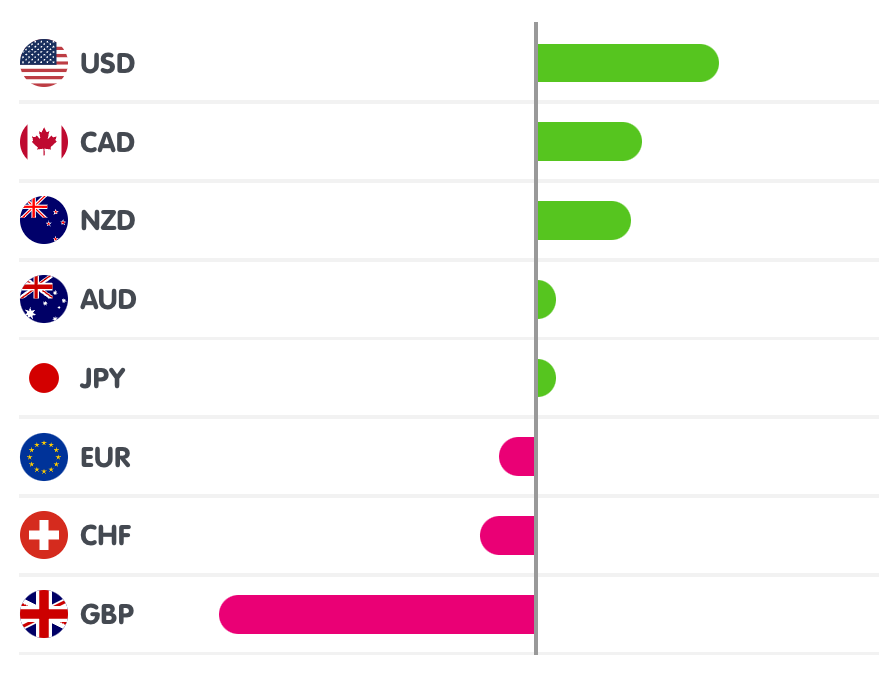
Task: Select the USD currency label
Action: 107,63
